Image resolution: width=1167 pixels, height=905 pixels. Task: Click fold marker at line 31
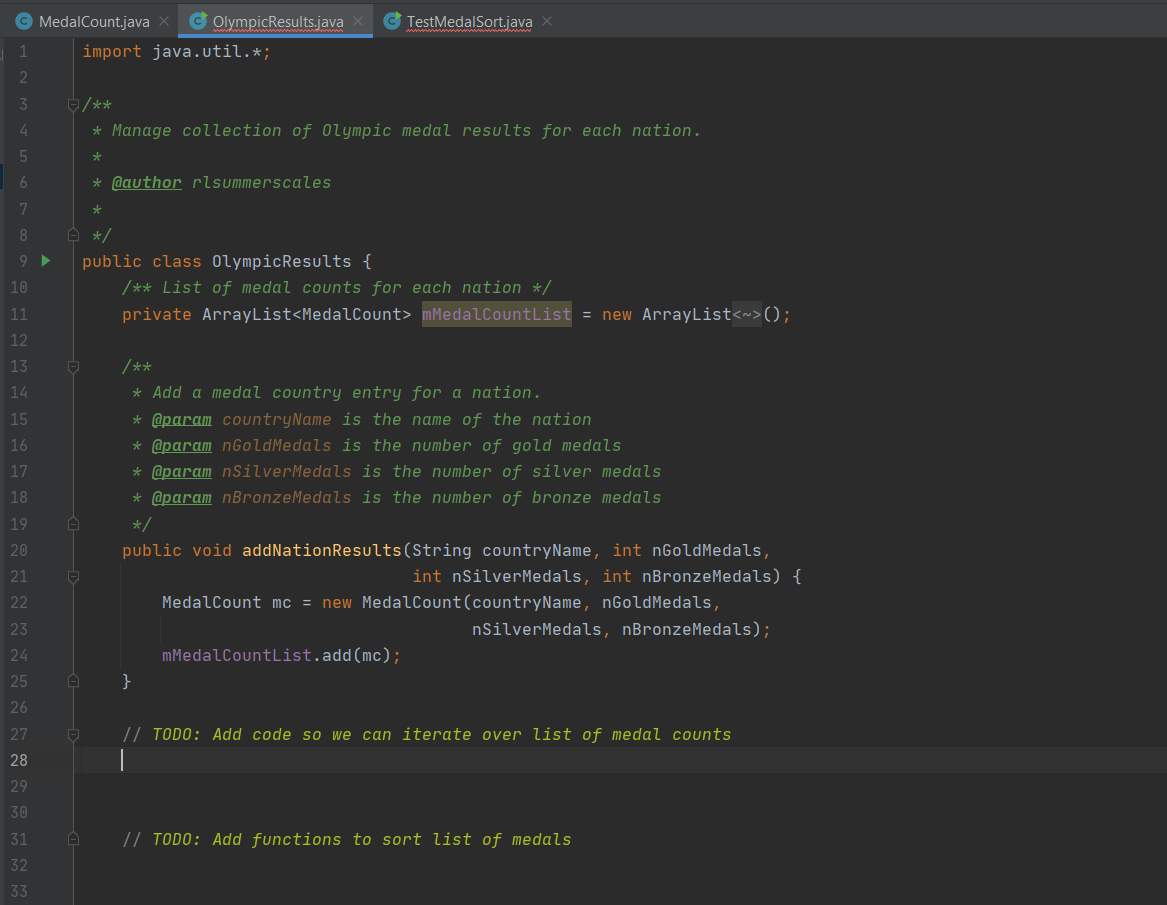[73, 839]
